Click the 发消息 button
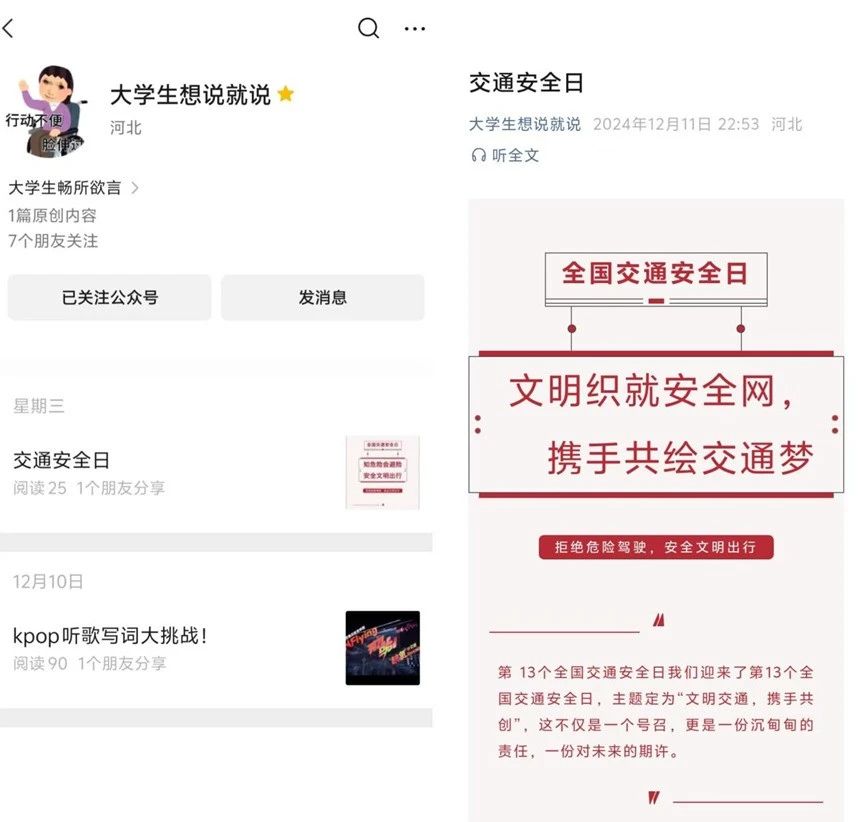The image size is (865, 822). tap(323, 297)
